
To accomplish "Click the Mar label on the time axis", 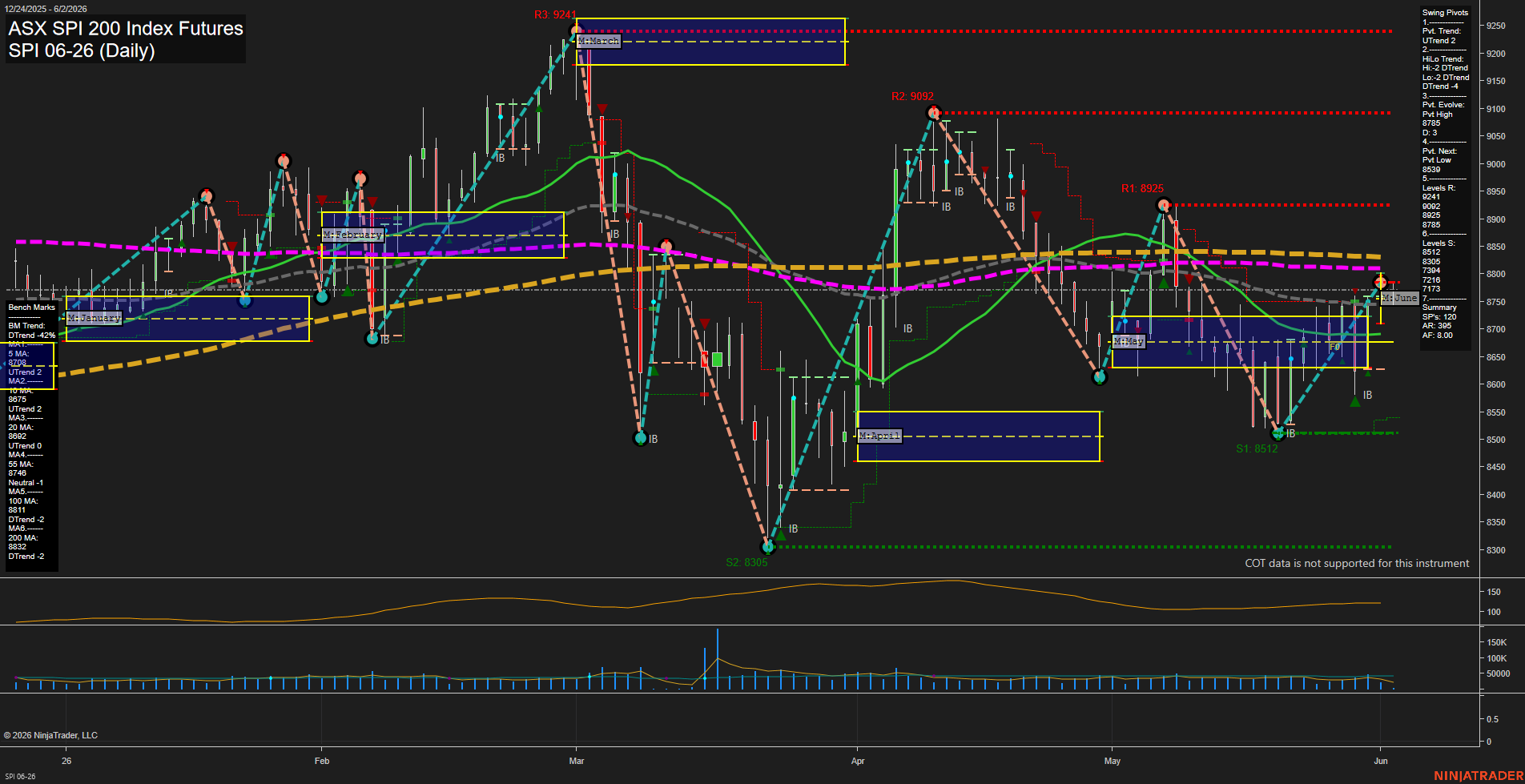I will [x=577, y=761].
